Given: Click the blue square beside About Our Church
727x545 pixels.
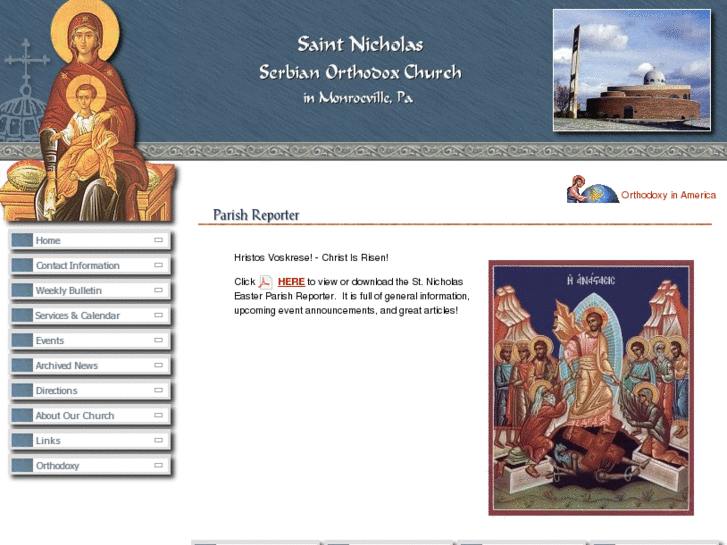Looking at the screenshot, I should pos(22,416).
